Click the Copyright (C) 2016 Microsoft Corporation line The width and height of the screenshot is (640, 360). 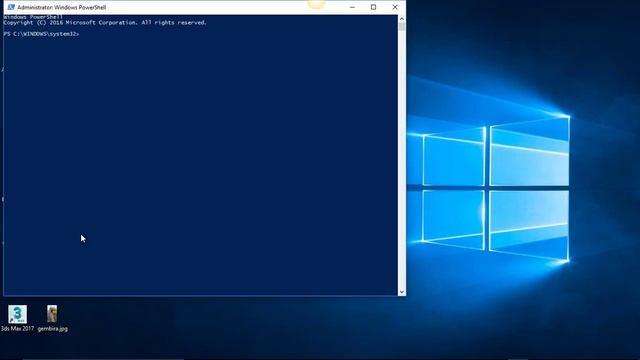point(105,23)
